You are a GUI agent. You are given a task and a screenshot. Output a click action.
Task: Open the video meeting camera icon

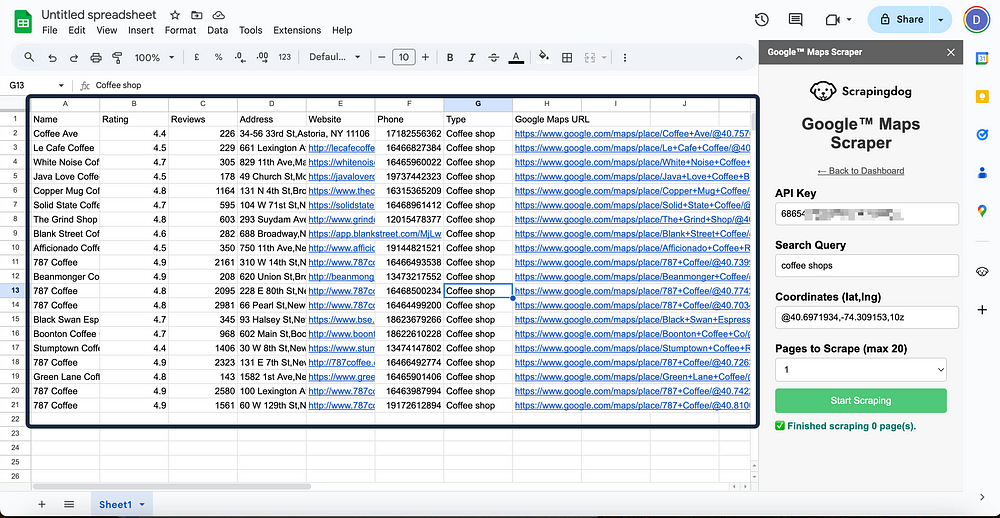[832, 19]
